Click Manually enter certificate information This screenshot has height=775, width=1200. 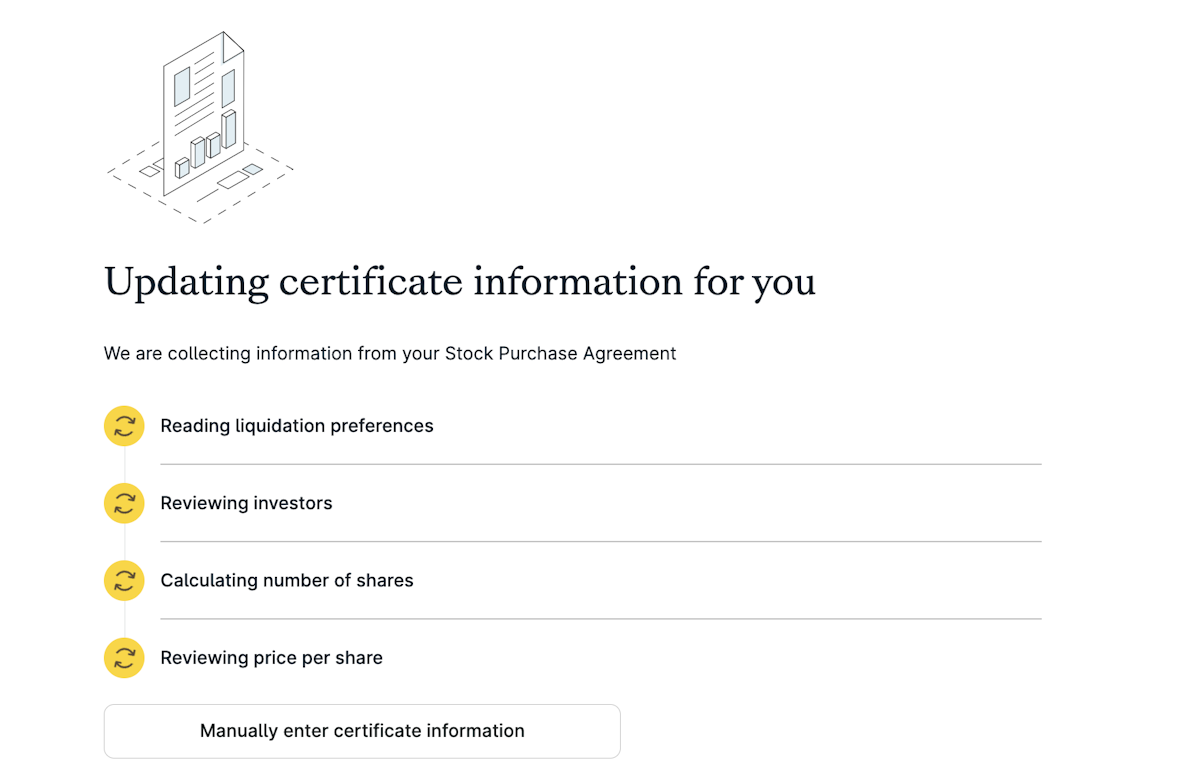(x=362, y=731)
